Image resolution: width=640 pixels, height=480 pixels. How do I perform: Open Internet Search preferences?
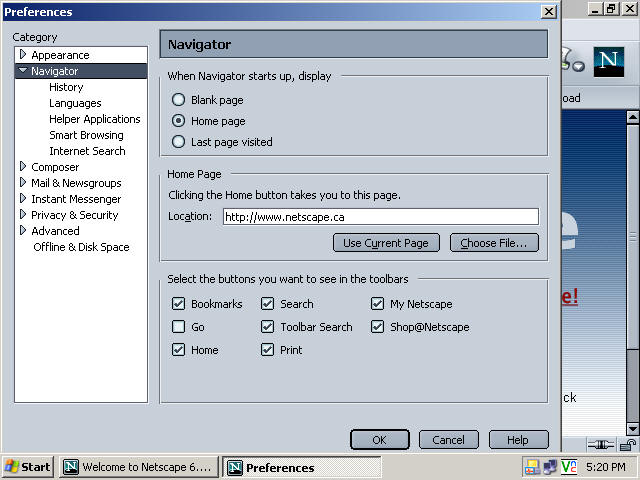click(87, 151)
